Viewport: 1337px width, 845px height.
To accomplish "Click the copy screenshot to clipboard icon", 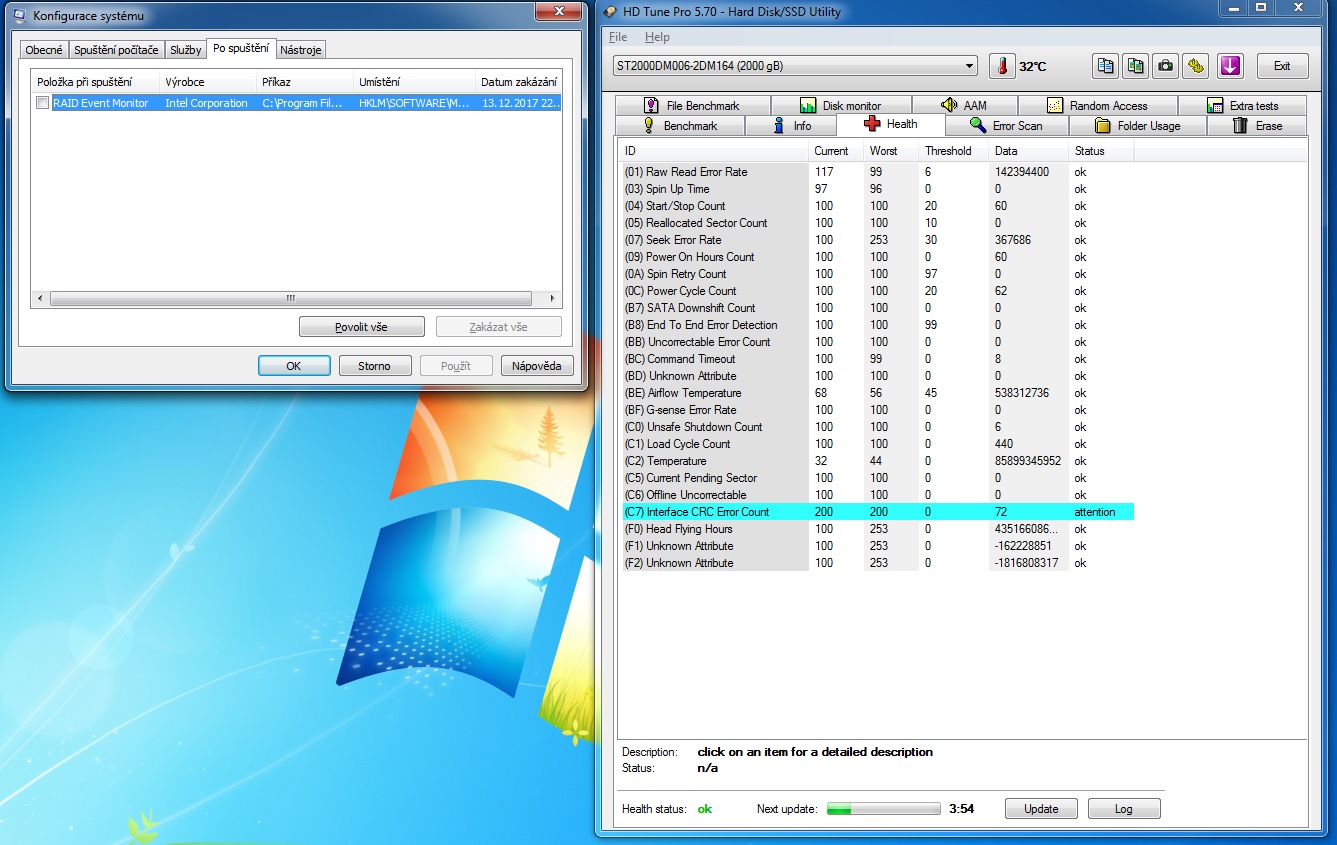I will pos(1135,66).
